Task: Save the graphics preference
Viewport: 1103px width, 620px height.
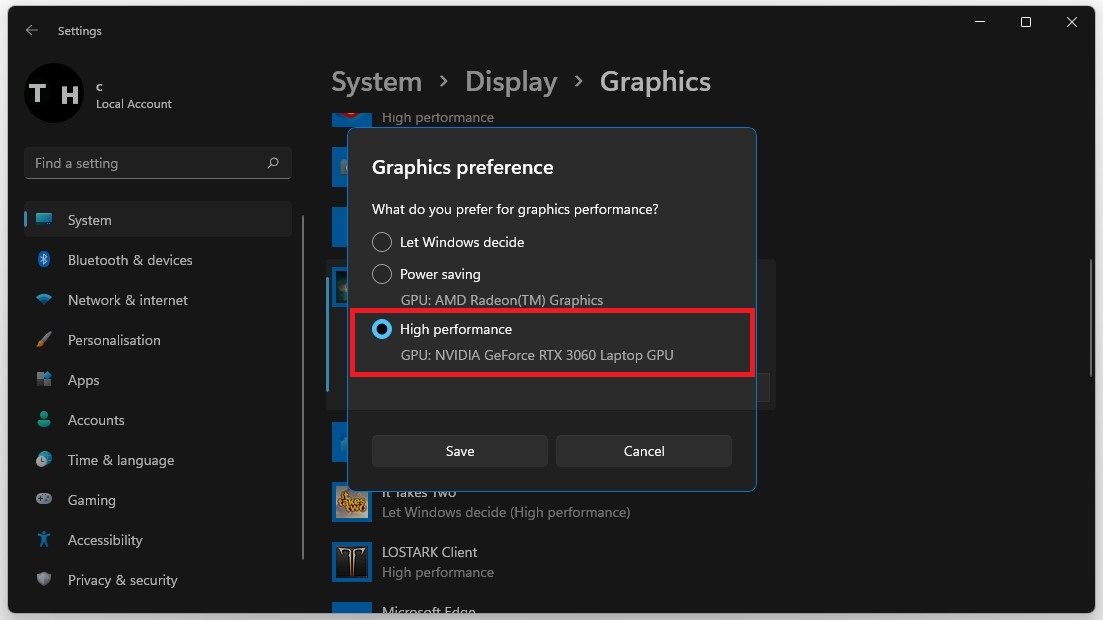Action: point(459,450)
